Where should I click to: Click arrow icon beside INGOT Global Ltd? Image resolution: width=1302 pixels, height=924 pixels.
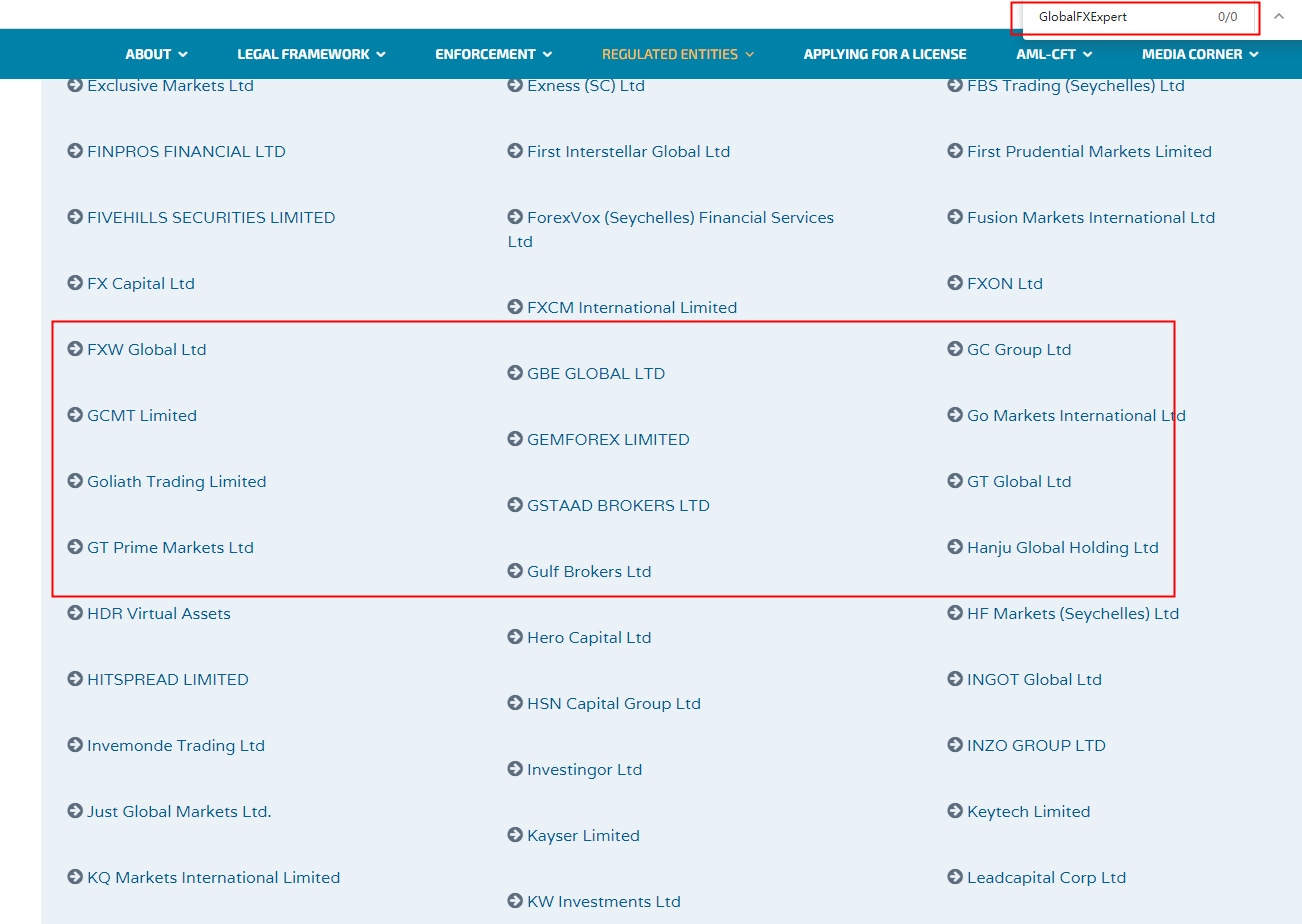pos(955,680)
